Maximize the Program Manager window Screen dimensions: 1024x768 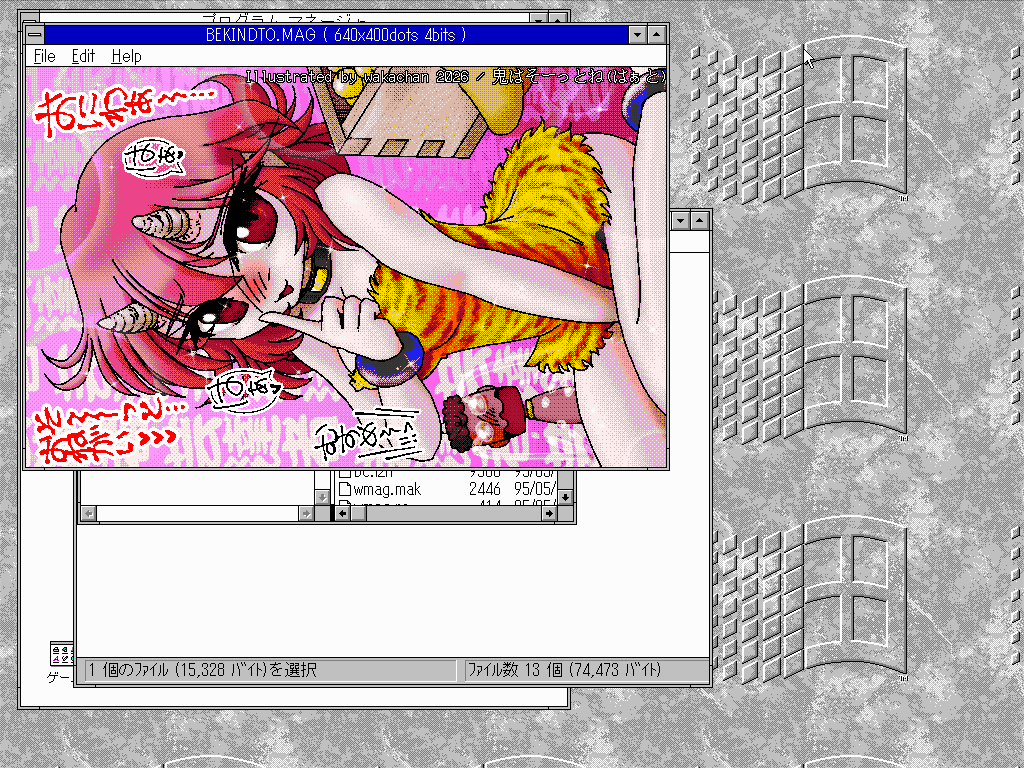[558, 18]
